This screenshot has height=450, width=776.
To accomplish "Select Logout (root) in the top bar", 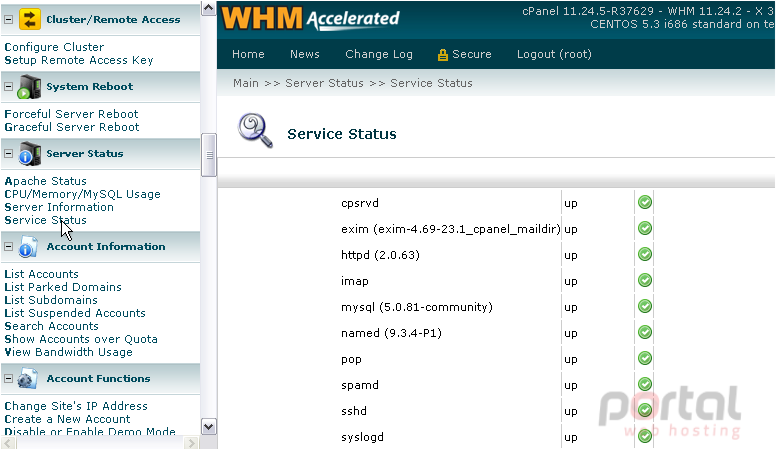I will pyautogui.click(x=554, y=54).
